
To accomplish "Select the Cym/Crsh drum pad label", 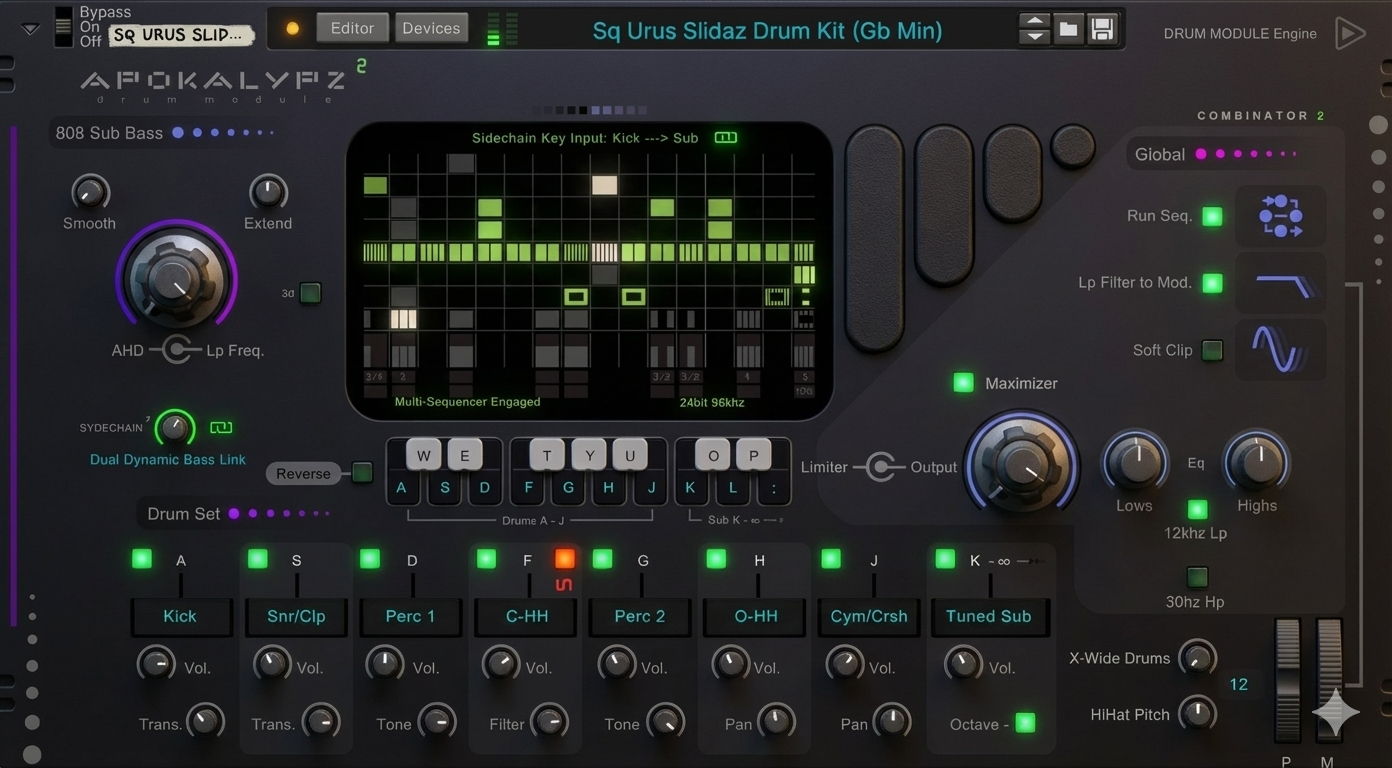I will (869, 616).
